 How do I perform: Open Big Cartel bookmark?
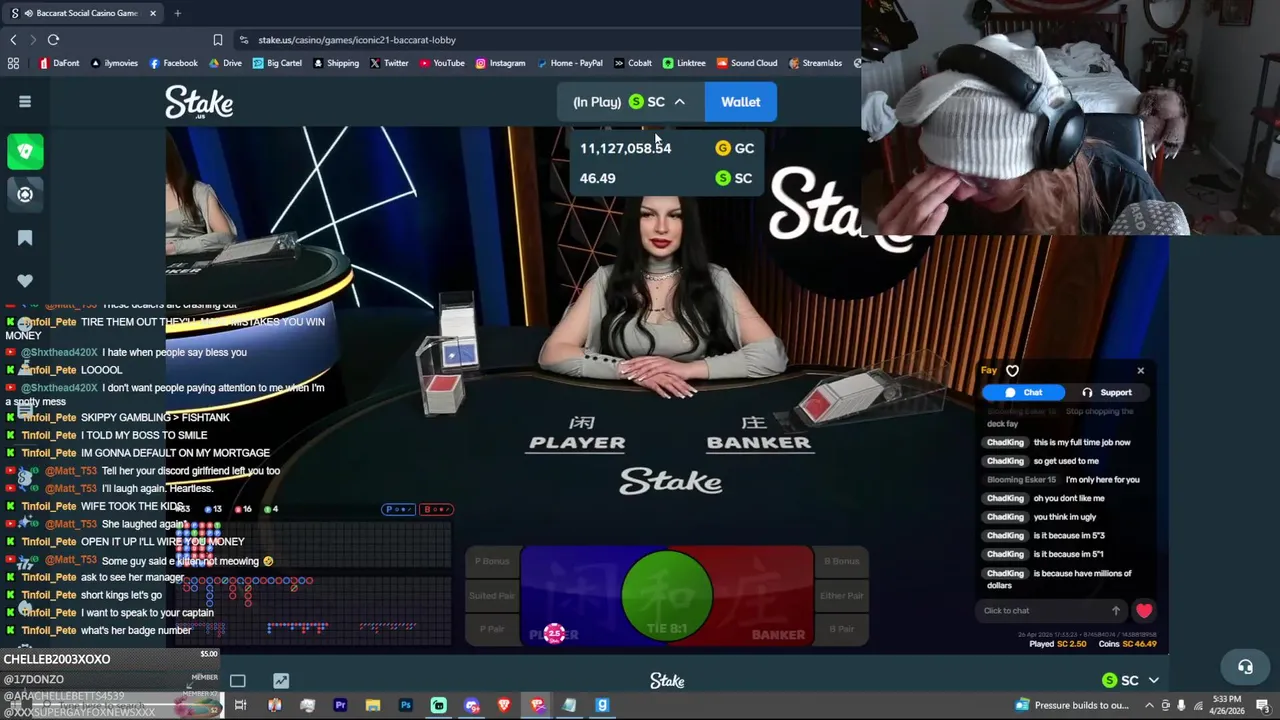[x=277, y=63]
